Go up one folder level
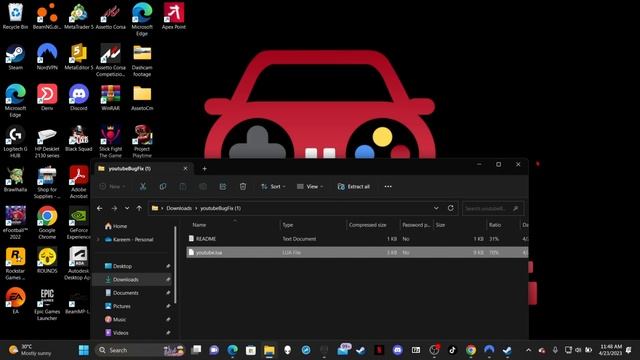Screen dimensions: 640x360 pos(139,208)
